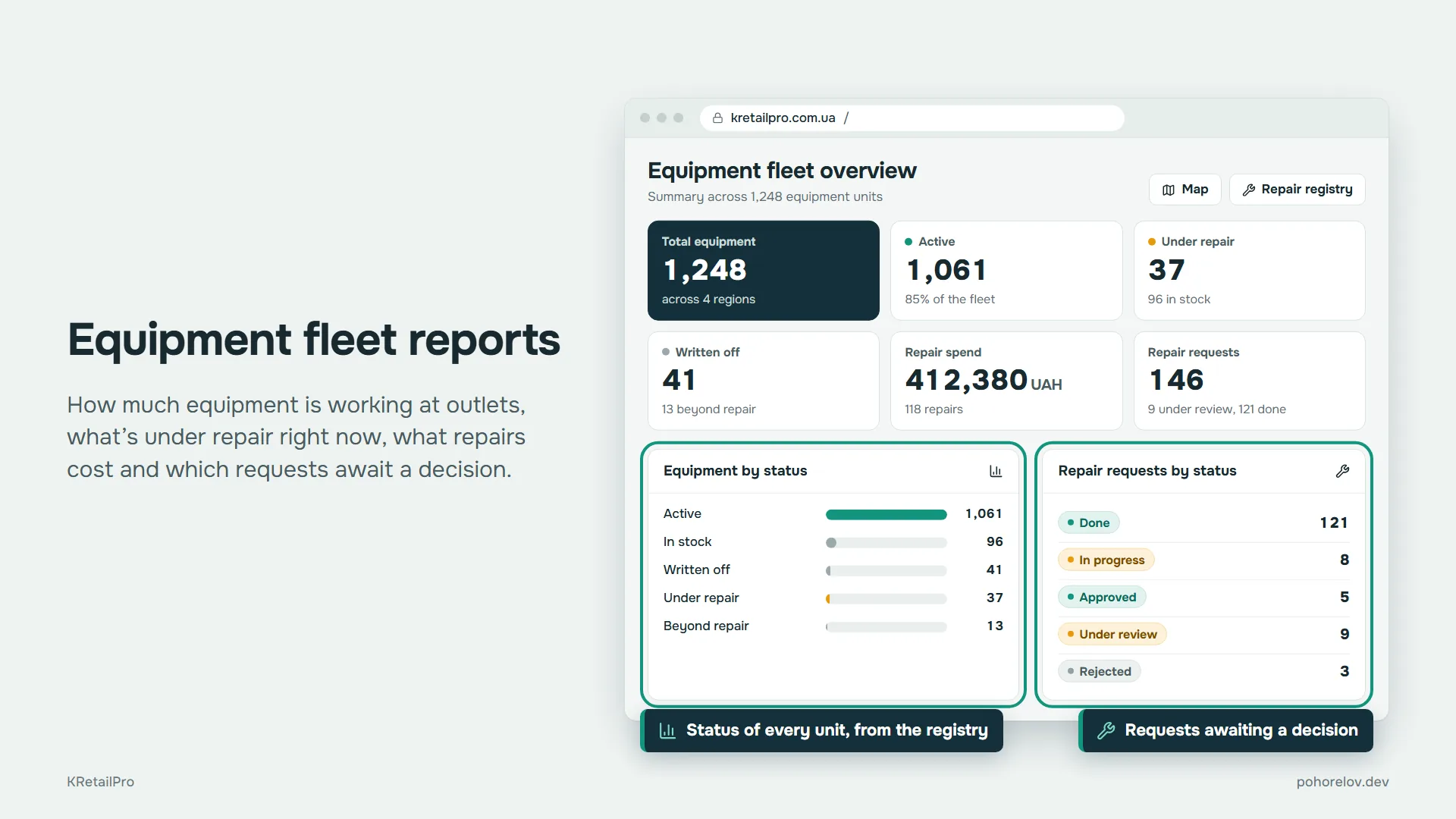Click the Written off row label in status list
This screenshot has height=819, width=1456.
point(696,570)
